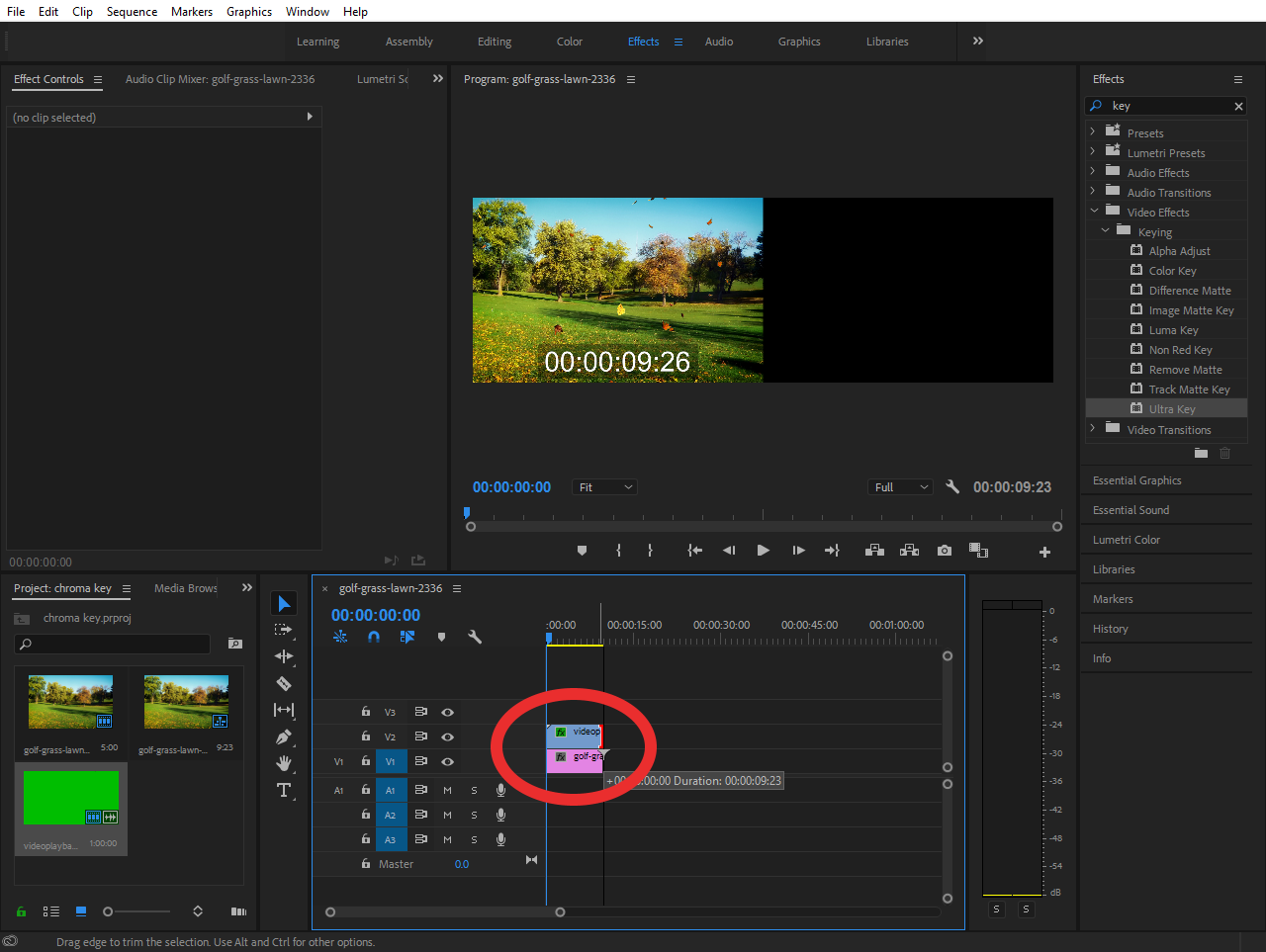
Task: Select the Pen tool in the toolbar
Action: 284,736
